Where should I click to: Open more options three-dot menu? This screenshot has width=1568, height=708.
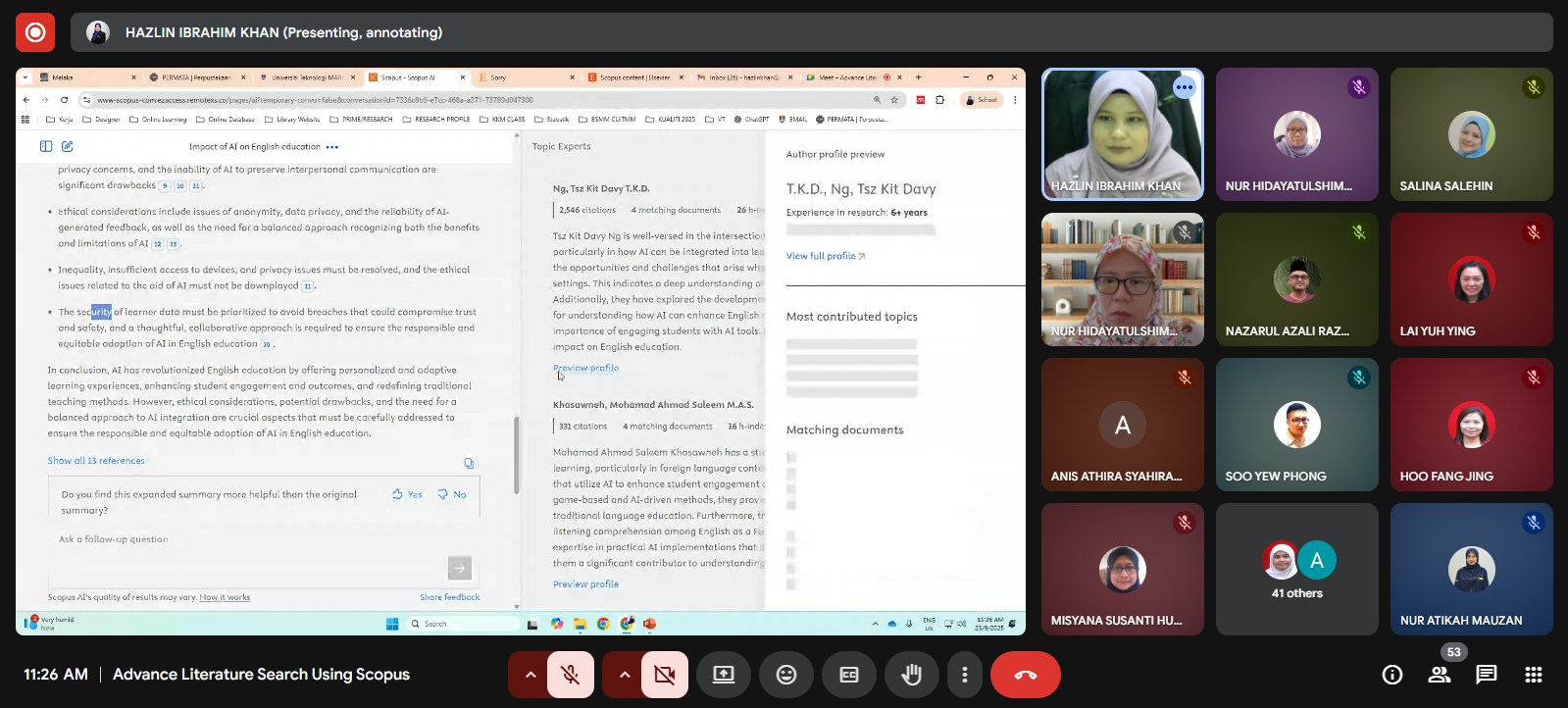tap(965, 675)
